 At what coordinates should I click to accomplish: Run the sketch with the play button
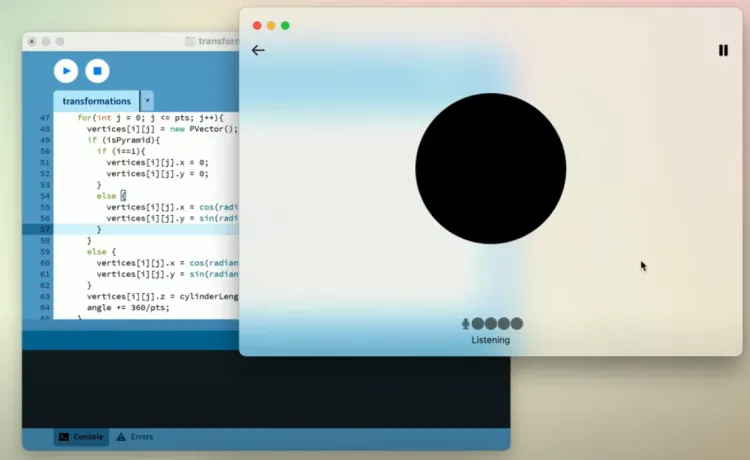(x=66, y=70)
